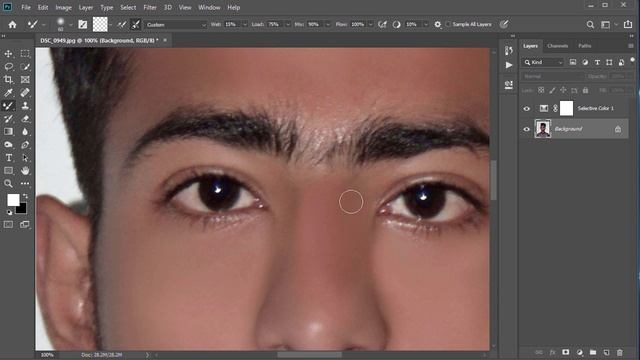Select the Rectangle shape tool

point(8,171)
